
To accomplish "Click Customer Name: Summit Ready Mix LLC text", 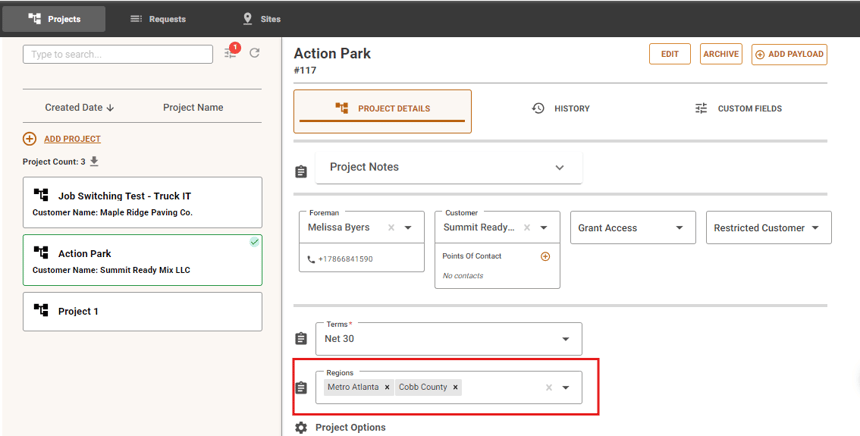I will point(111,270).
